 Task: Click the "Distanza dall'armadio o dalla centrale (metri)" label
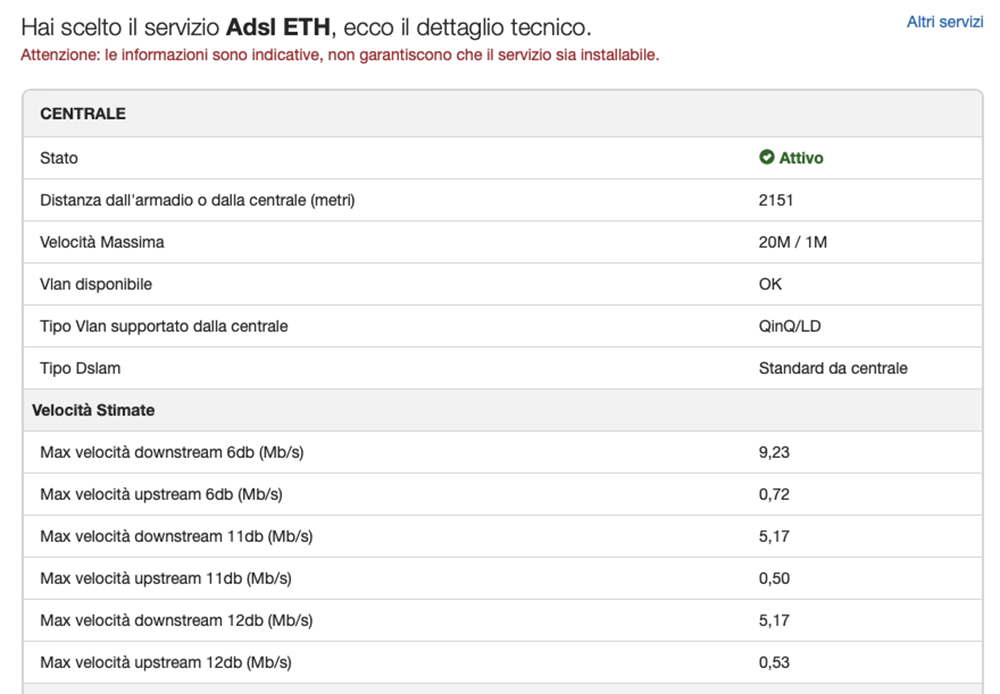pyautogui.click(x=197, y=200)
